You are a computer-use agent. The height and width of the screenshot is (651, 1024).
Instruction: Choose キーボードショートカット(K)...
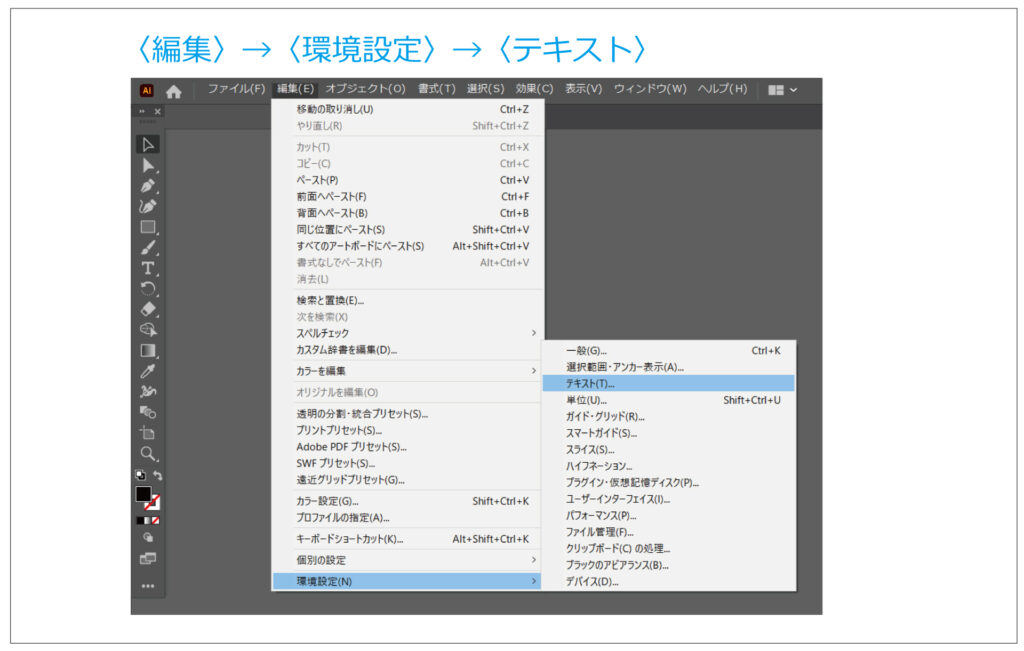tap(407, 539)
